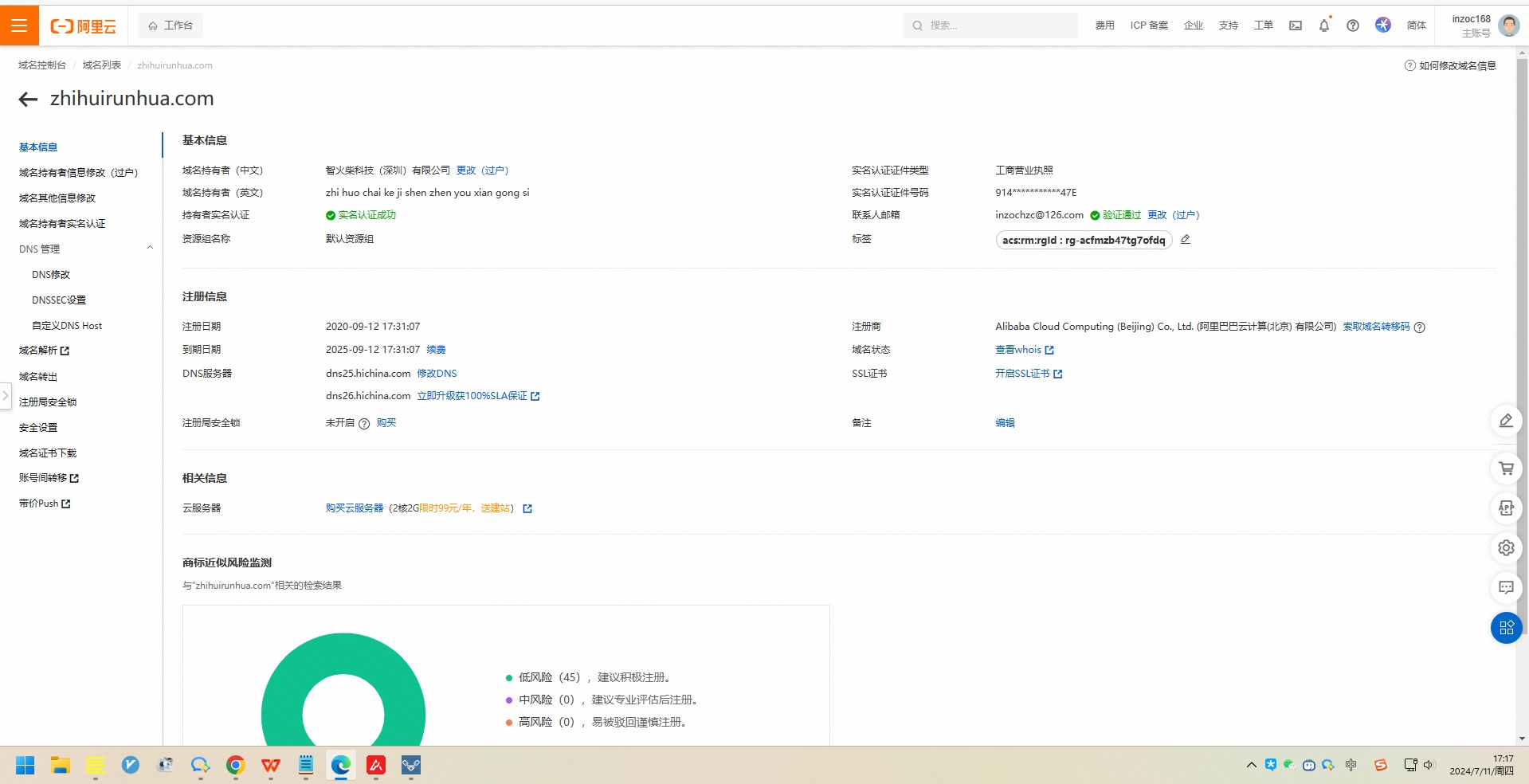Open the Cloud Shell terminal icon
Viewport: 1529px width, 784px height.
tap(1296, 25)
